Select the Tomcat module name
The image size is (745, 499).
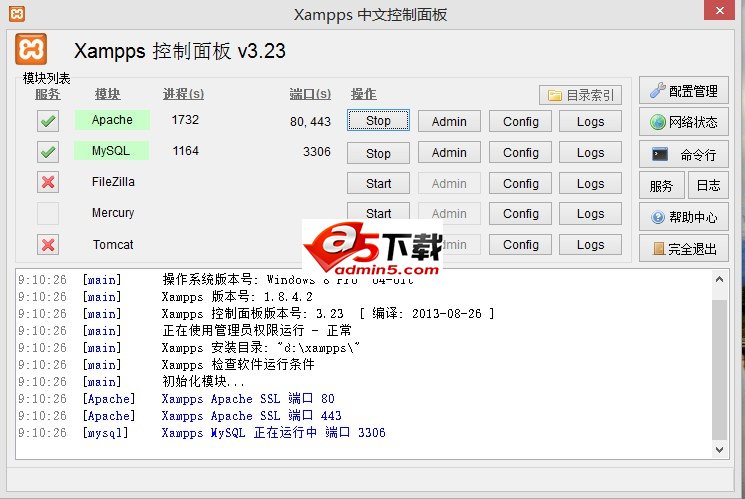[113, 244]
